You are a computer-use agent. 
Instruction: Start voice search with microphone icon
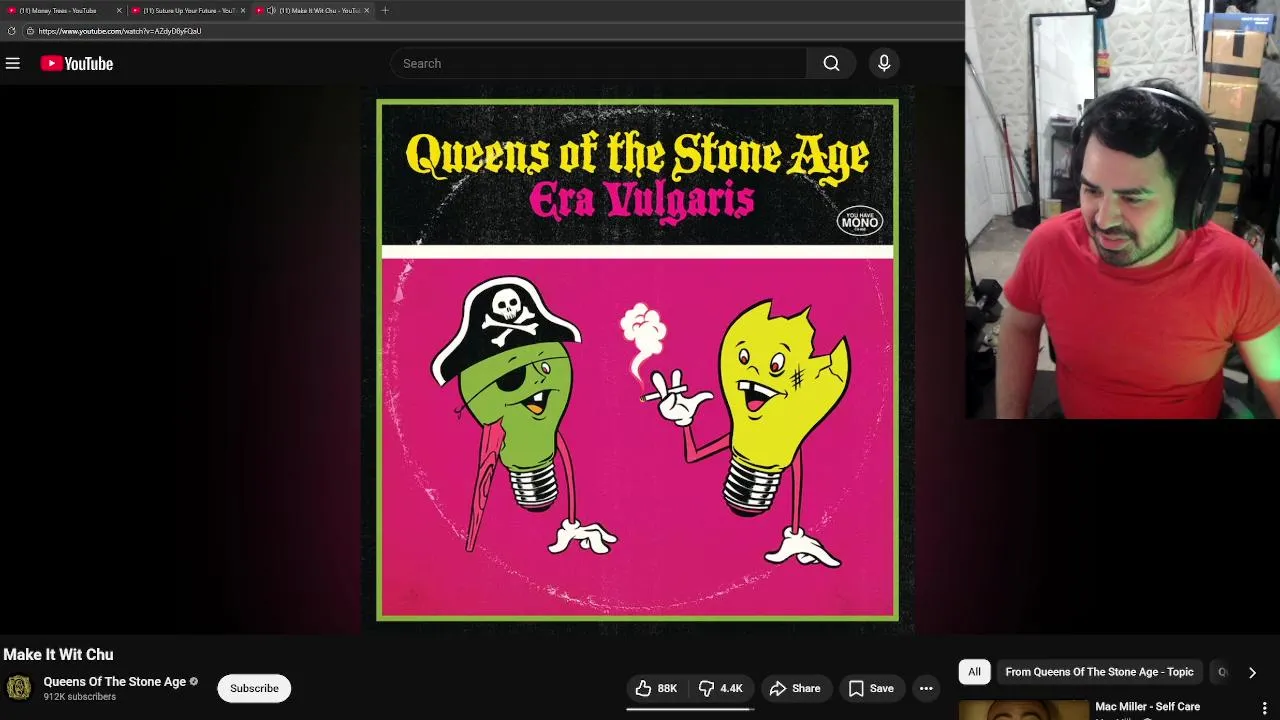click(x=884, y=63)
